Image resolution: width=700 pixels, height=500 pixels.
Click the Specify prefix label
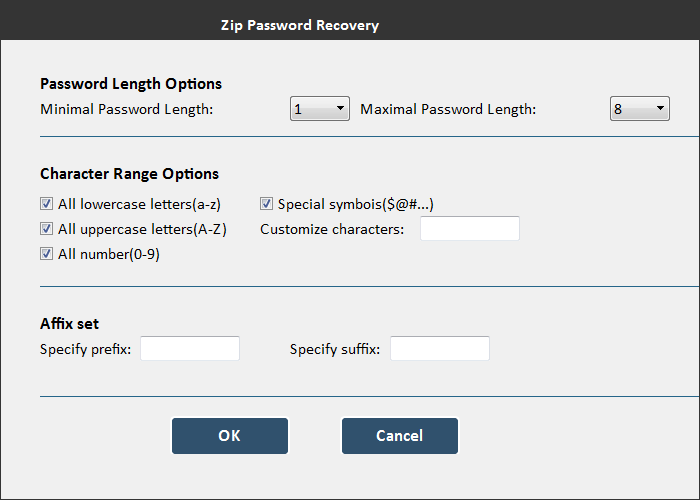pos(86,349)
